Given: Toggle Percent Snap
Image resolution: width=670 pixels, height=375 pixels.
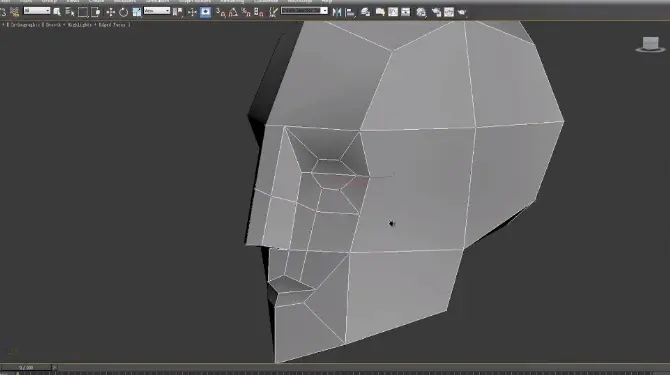Looking at the screenshot, I should coord(246,12).
